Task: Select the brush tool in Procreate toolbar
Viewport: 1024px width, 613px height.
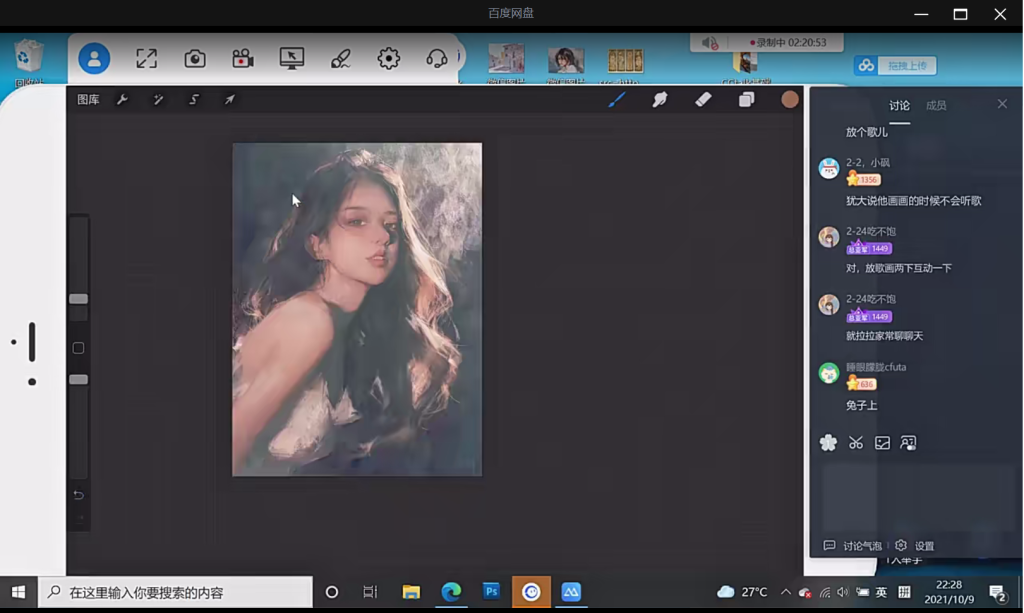Action: (616, 99)
